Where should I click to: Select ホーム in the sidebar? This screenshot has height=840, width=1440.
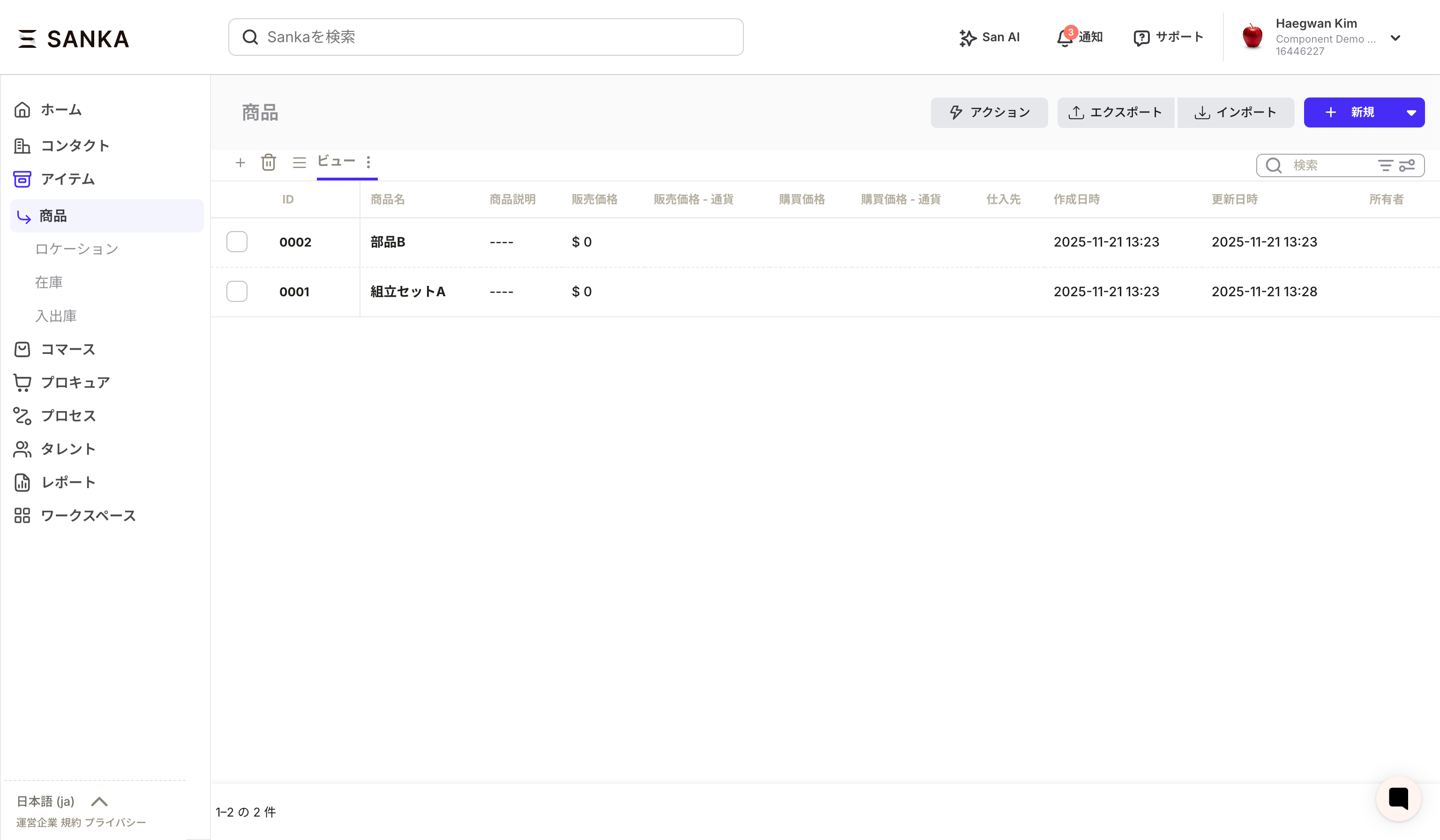[60, 110]
